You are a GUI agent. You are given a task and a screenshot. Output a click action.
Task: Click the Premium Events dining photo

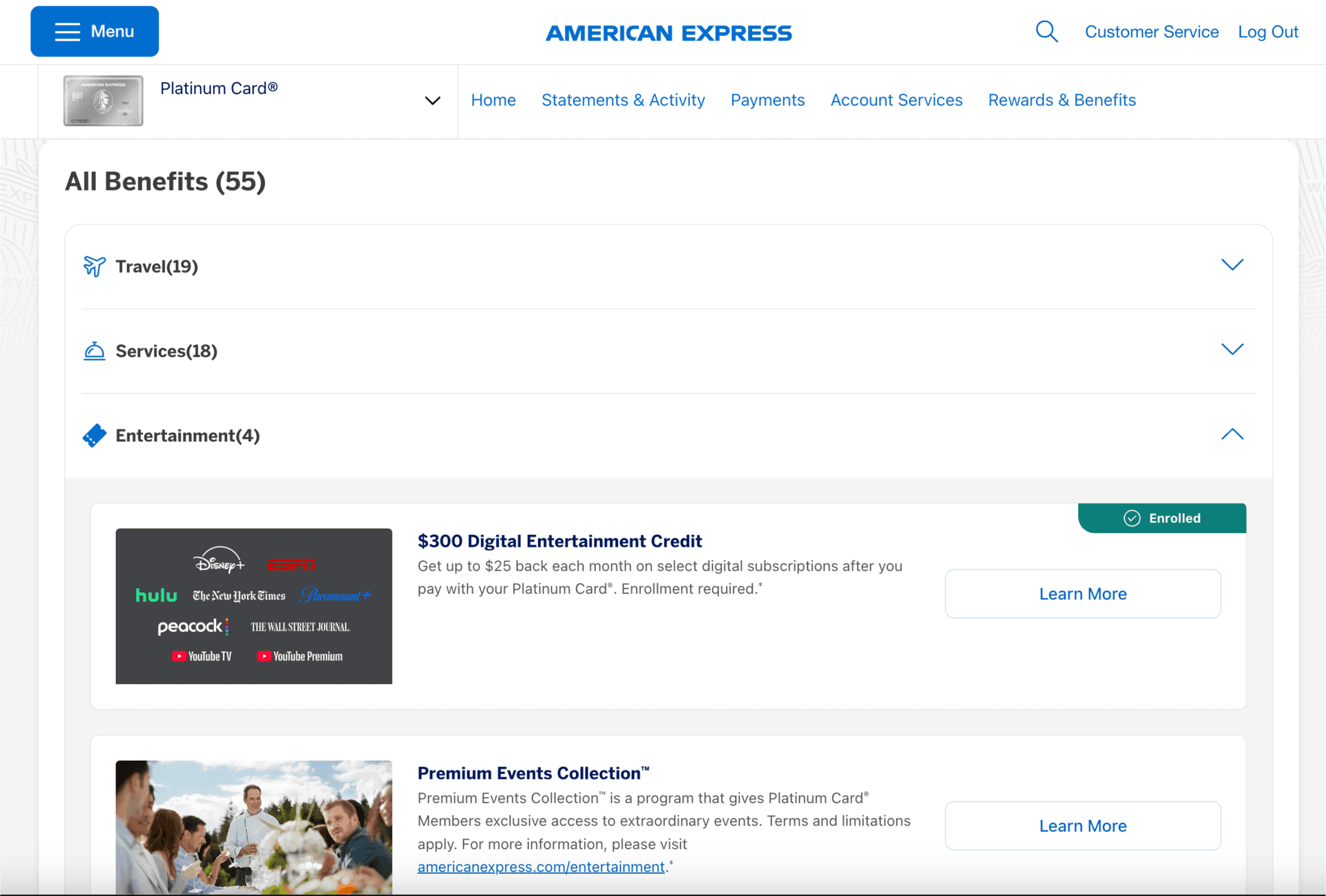[253, 827]
